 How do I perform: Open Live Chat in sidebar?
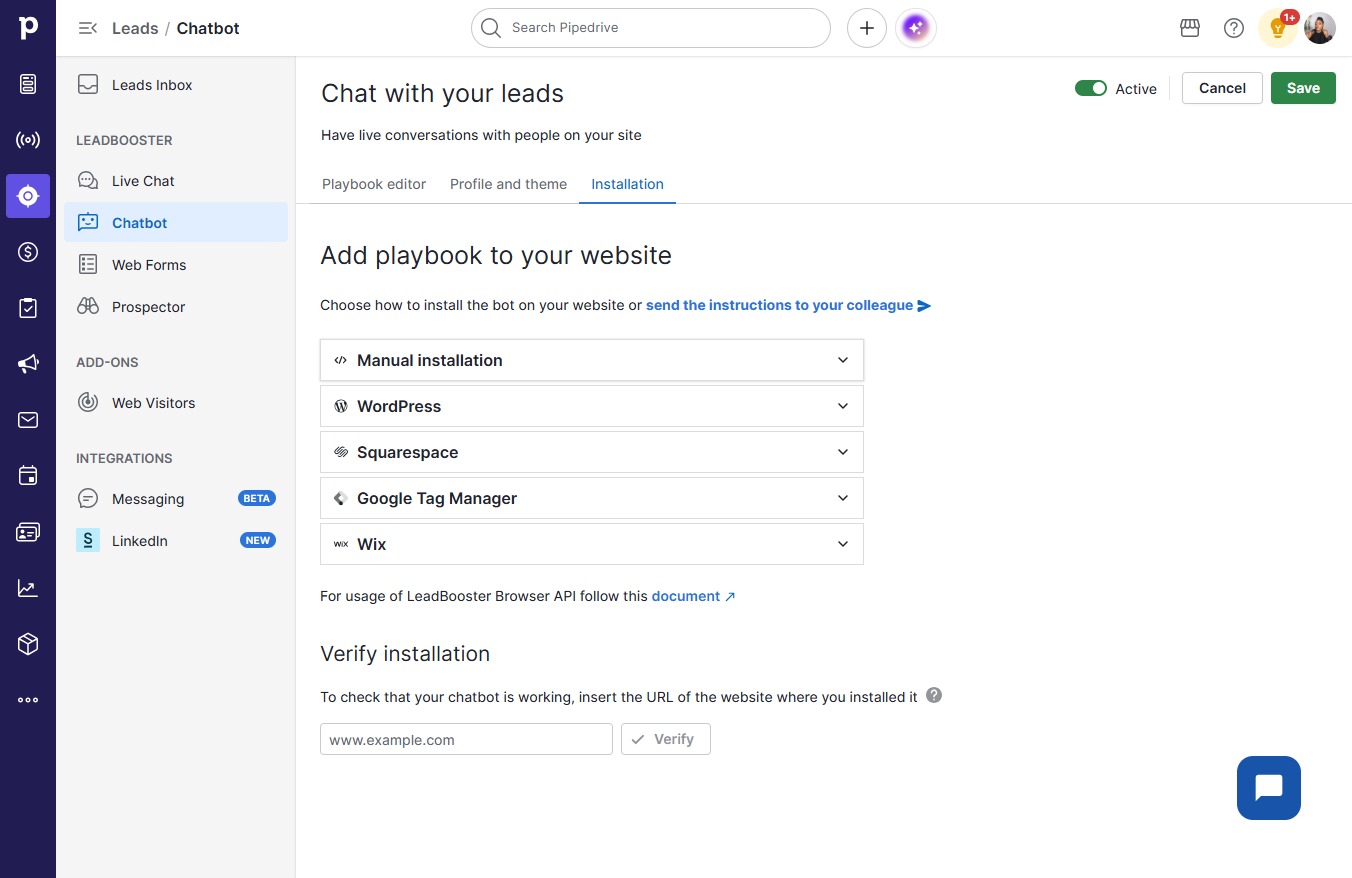(176, 181)
